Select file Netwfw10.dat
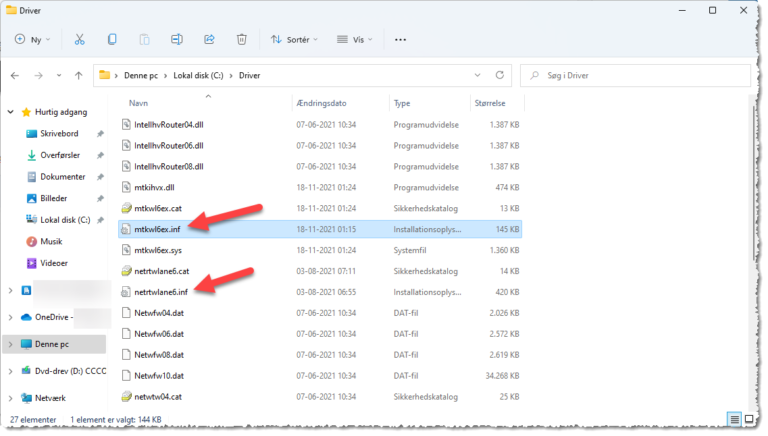The image size is (768, 436). pos(159,376)
